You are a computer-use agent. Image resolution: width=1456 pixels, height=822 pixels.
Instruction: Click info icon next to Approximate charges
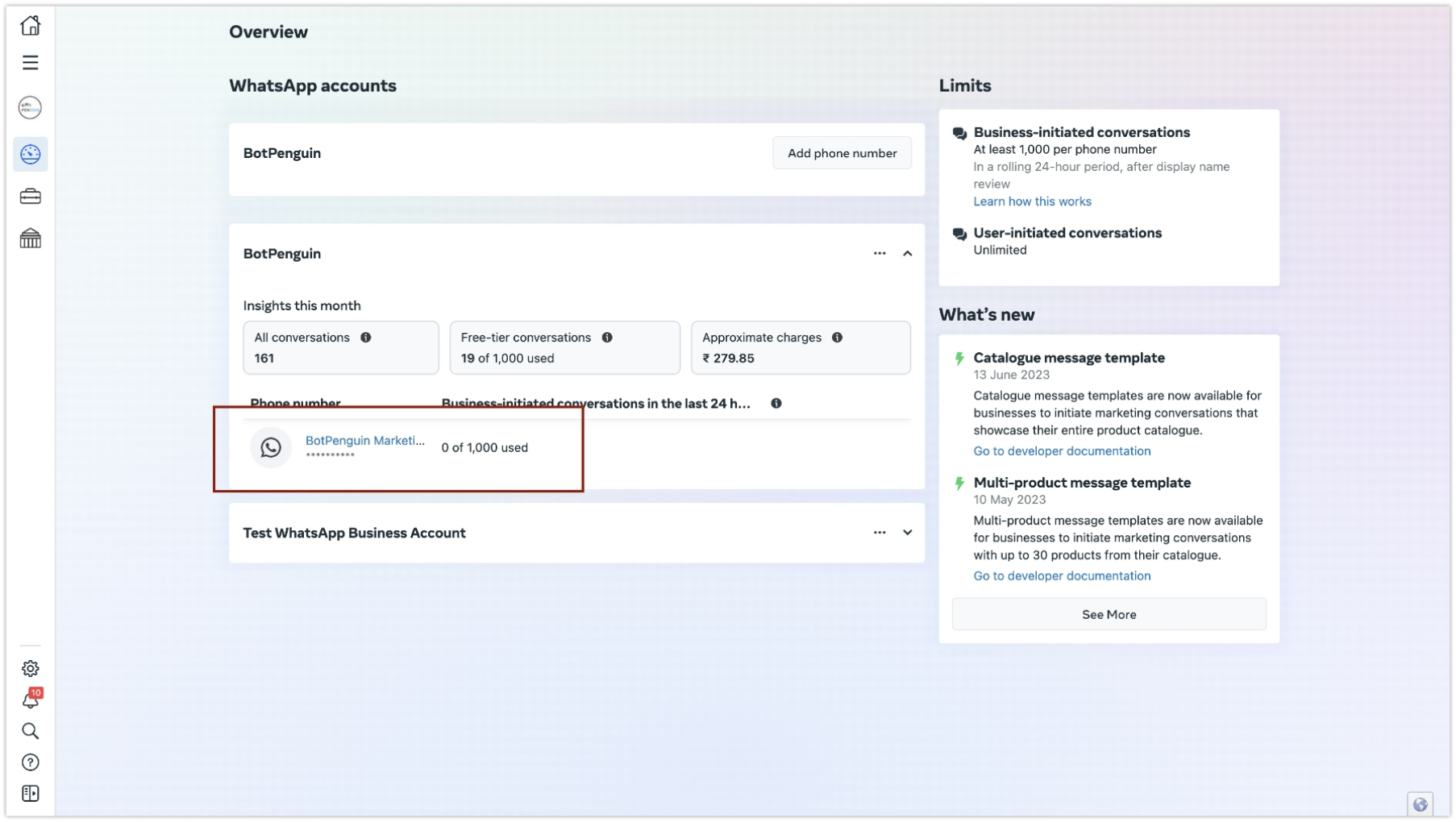(x=838, y=338)
